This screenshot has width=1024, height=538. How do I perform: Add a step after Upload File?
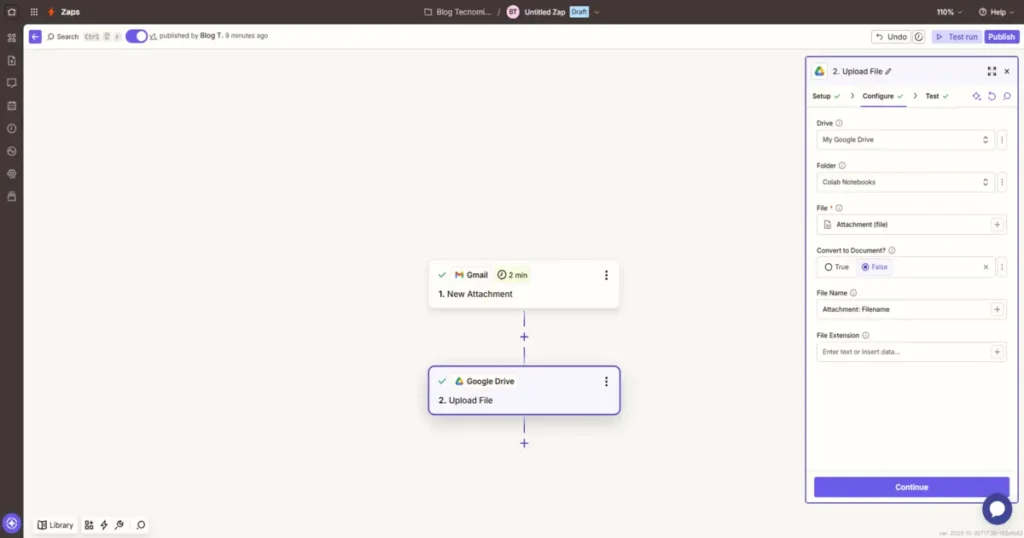(524, 443)
